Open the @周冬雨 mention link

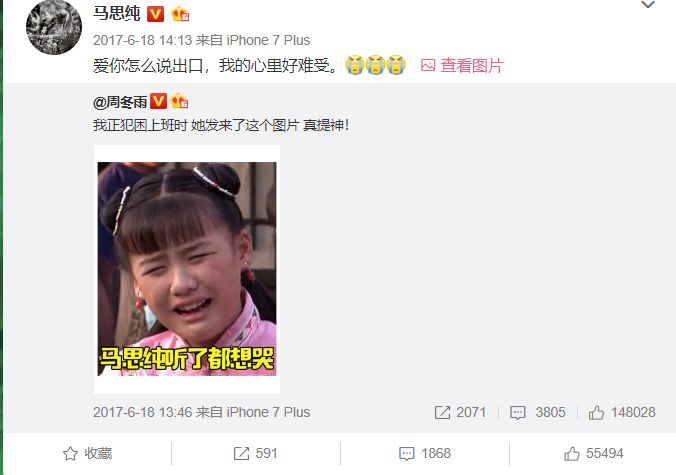coord(120,102)
